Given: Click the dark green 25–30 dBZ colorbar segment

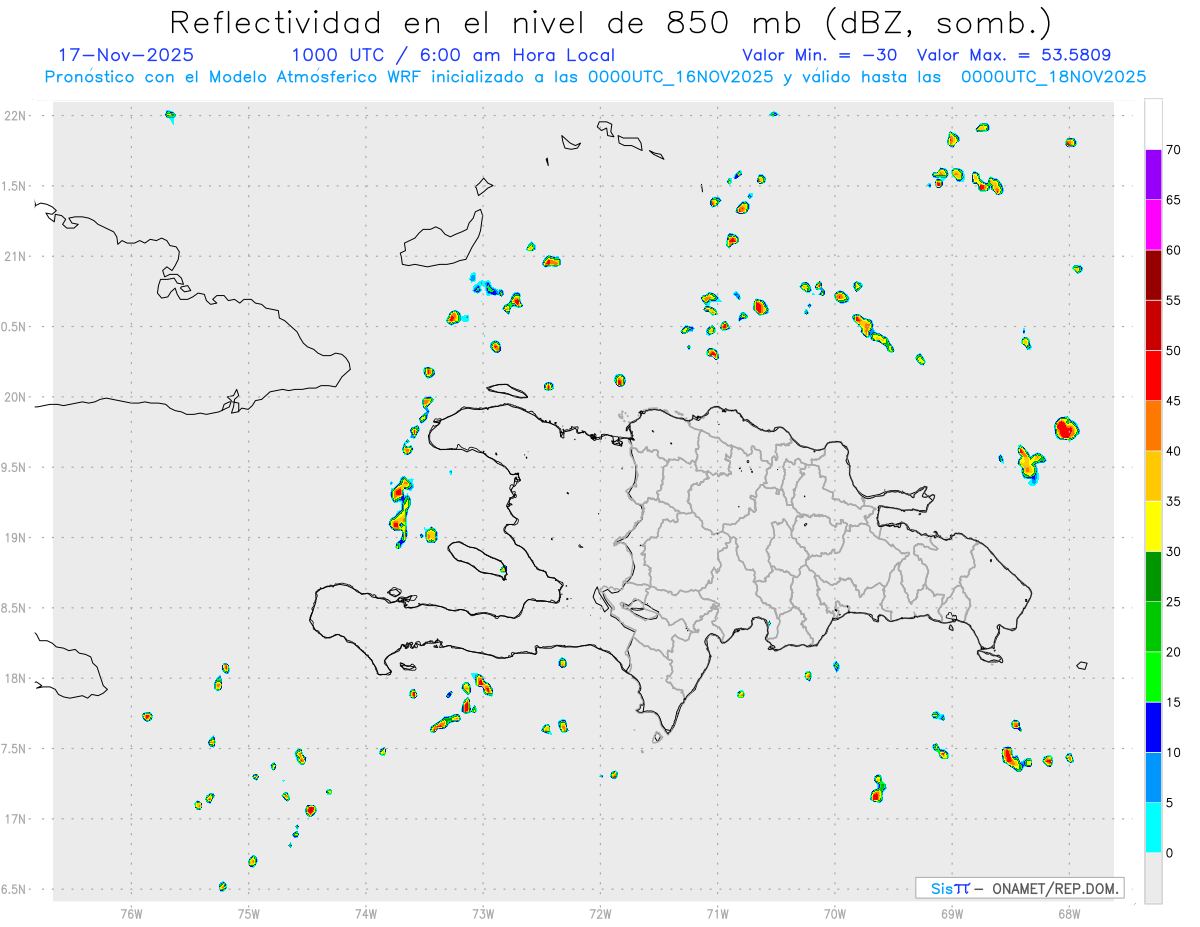Looking at the screenshot, I should pyautogui.click(x=1153, y=576).
